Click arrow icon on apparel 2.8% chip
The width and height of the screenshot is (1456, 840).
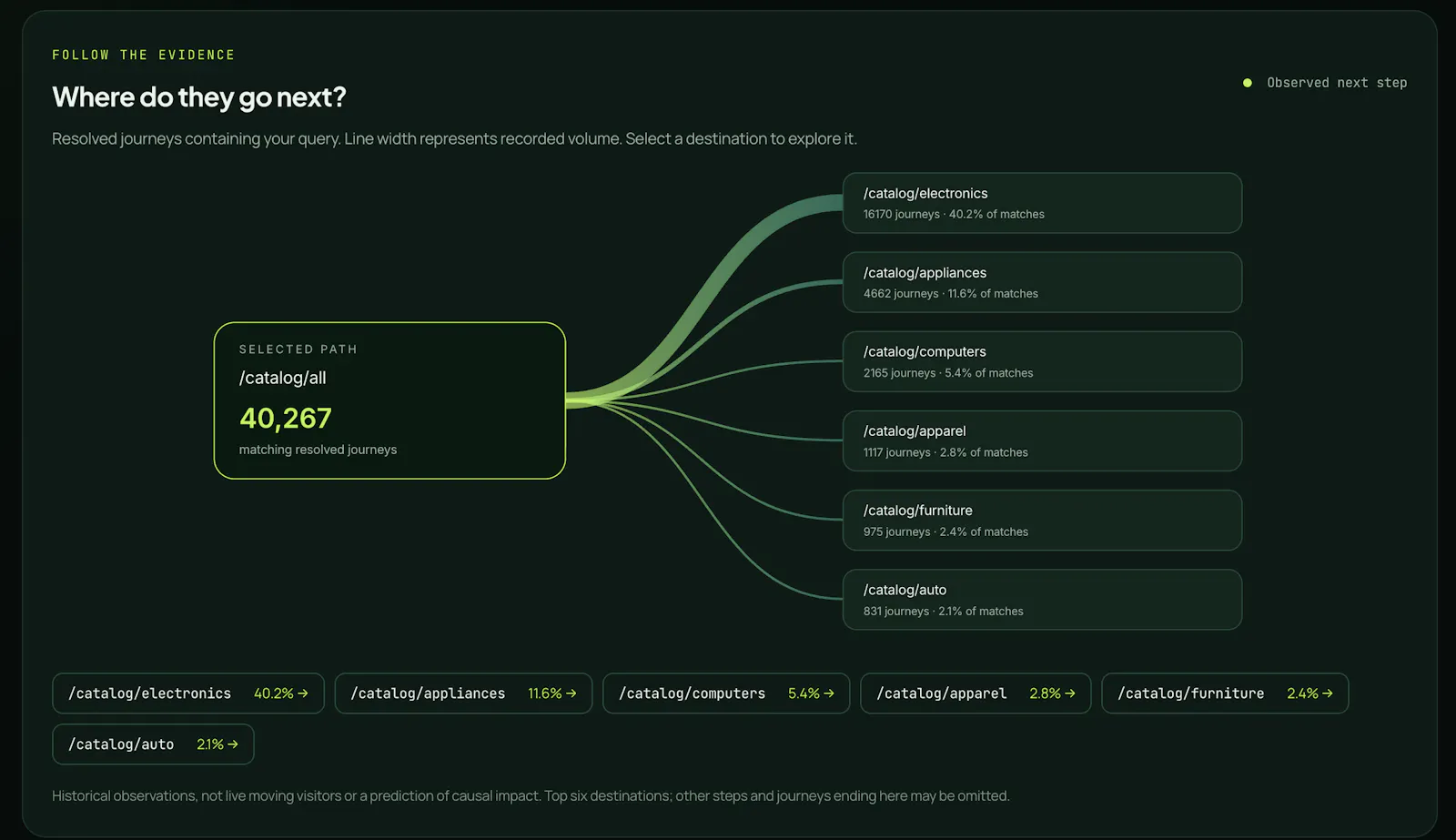[x=1070, y=693]
